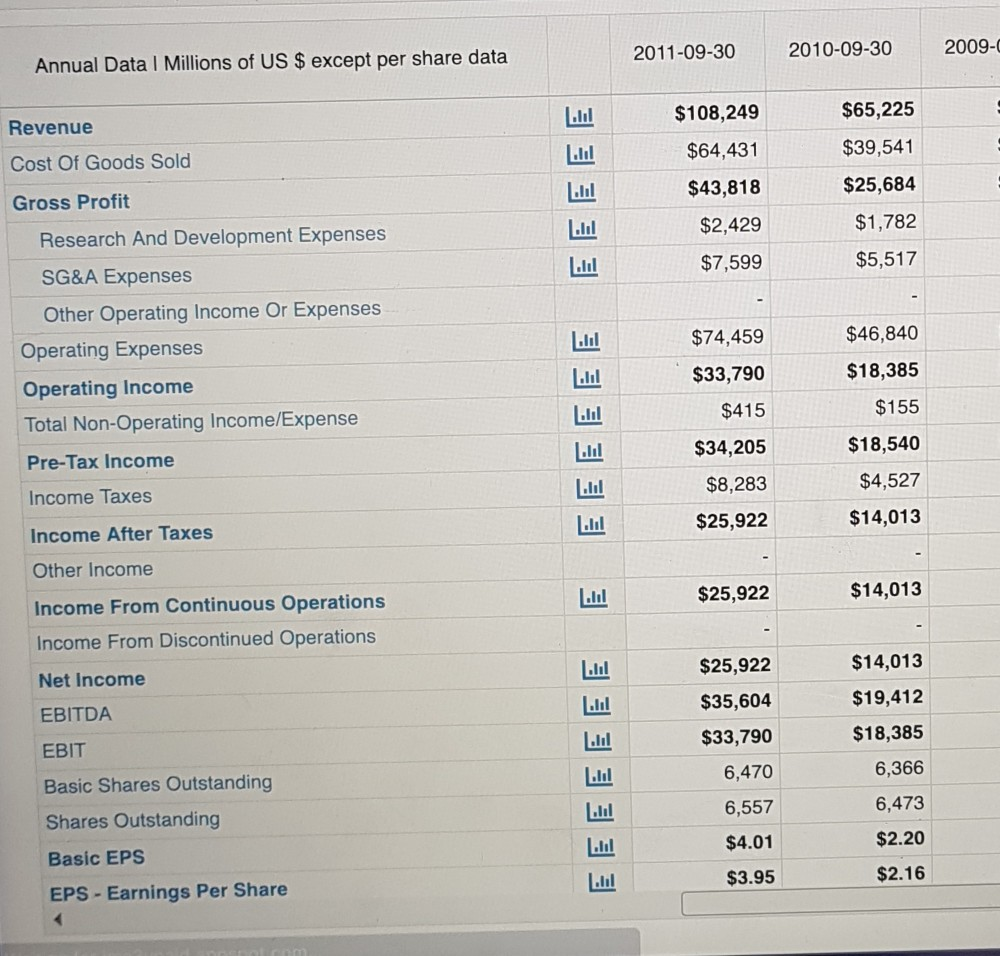Screen dimensions: 1000x956
Task: Select the $64,431 cost of goods value
Action: (x=723, y=151)
